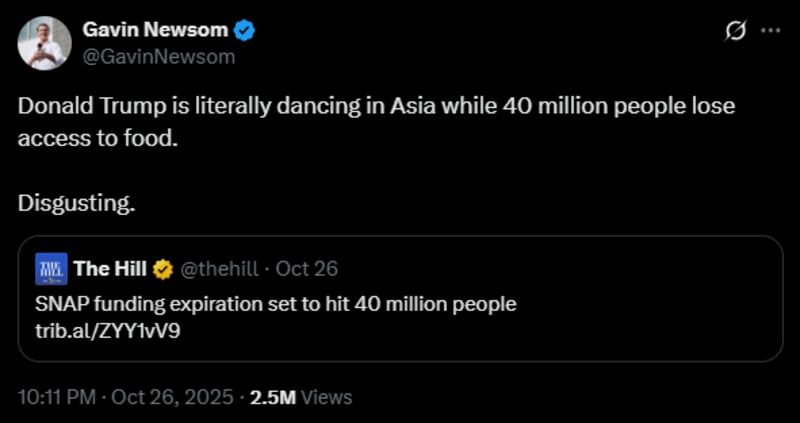Click the word "Disgusting." in the post

point(76,203)
